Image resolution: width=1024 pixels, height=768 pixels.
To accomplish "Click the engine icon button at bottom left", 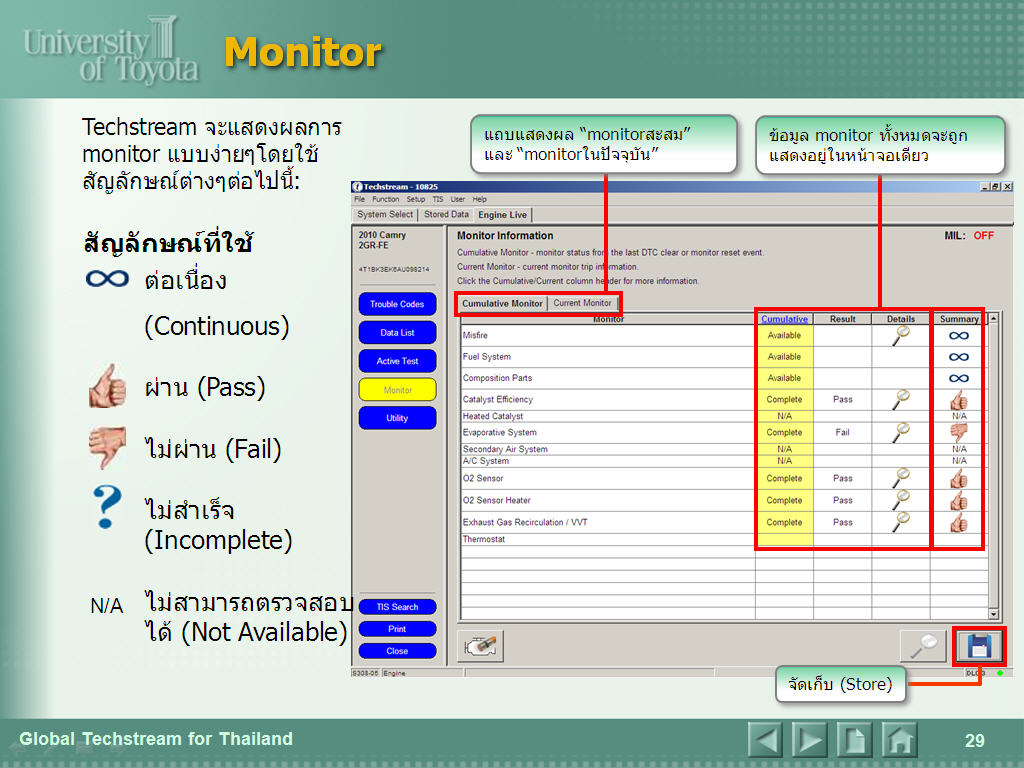I will click(x=480, y=647).
